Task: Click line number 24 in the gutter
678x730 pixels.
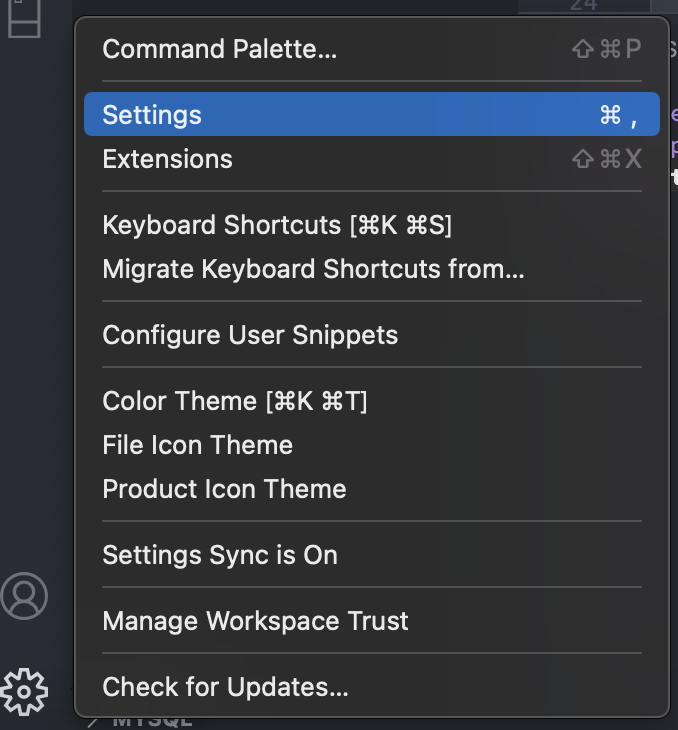Action: coord(583,6)
